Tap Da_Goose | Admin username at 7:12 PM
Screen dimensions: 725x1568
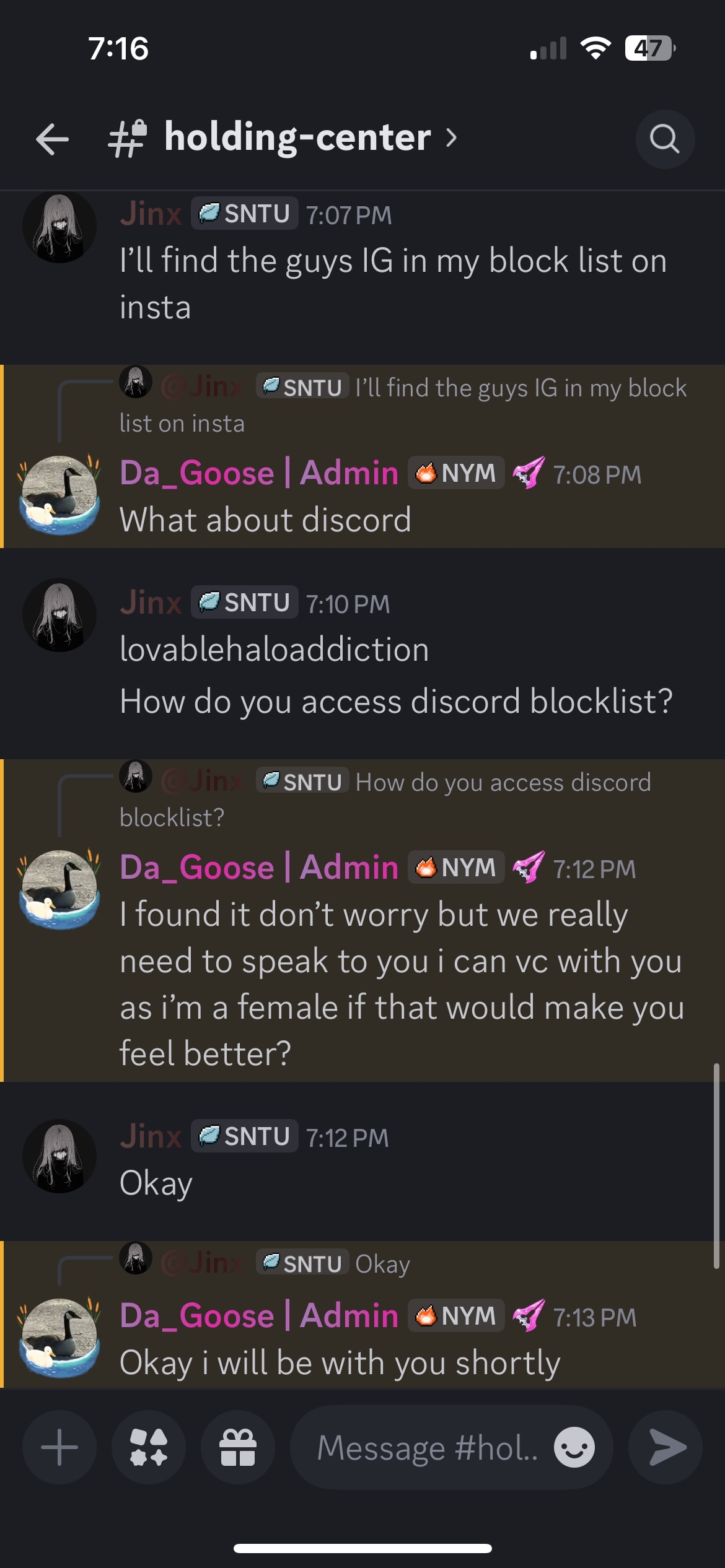tap(259, 867)
